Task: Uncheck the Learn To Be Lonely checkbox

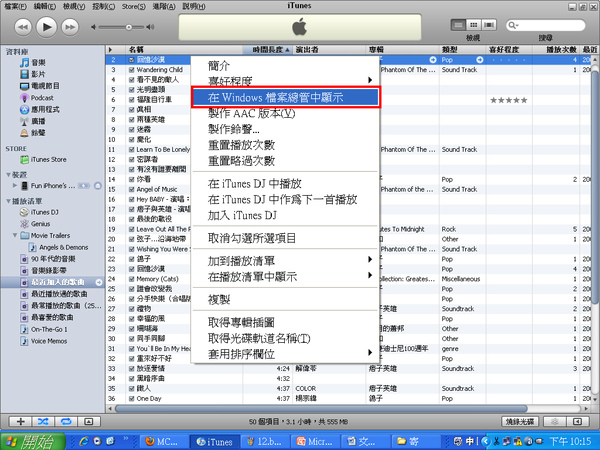Action: click(131, 150)
